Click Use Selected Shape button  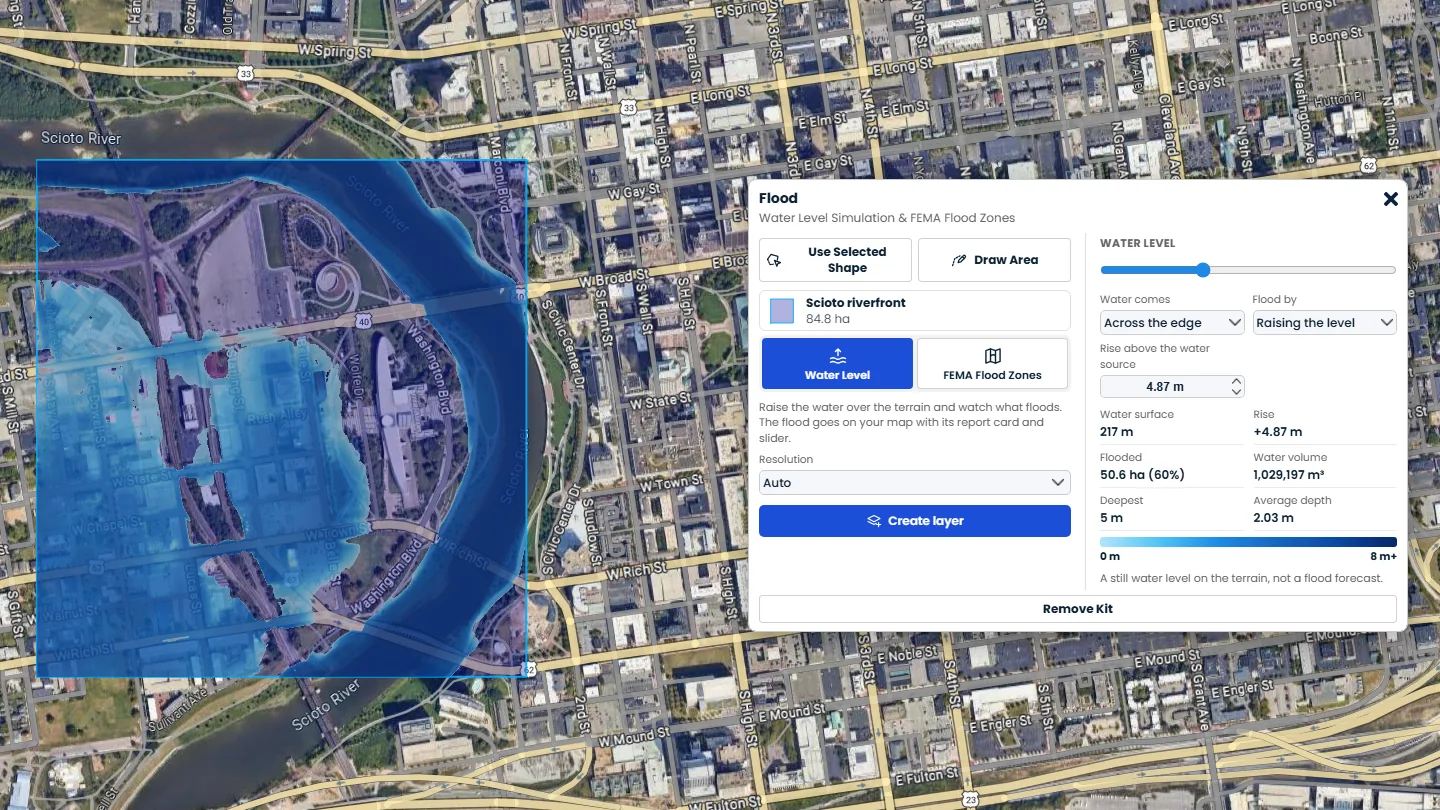point(835,260)
